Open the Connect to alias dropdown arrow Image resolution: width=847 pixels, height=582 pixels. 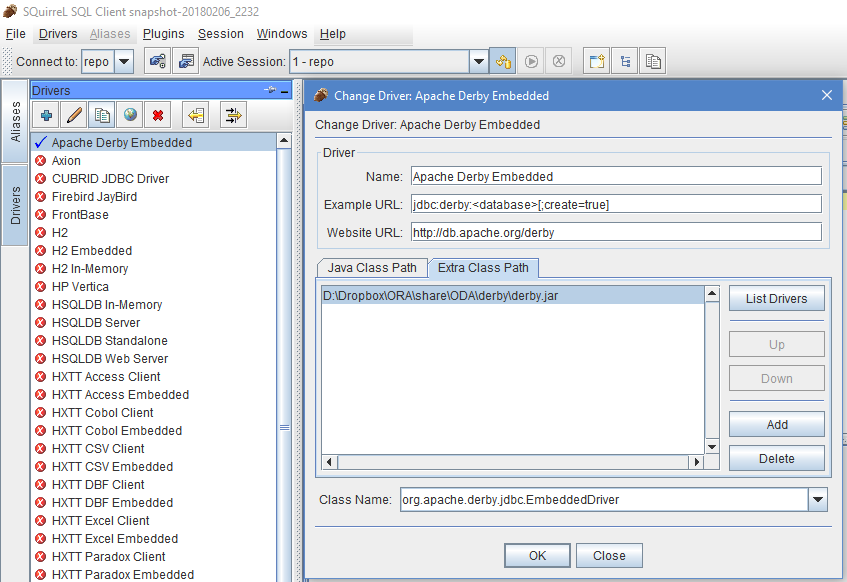point(124,62)
